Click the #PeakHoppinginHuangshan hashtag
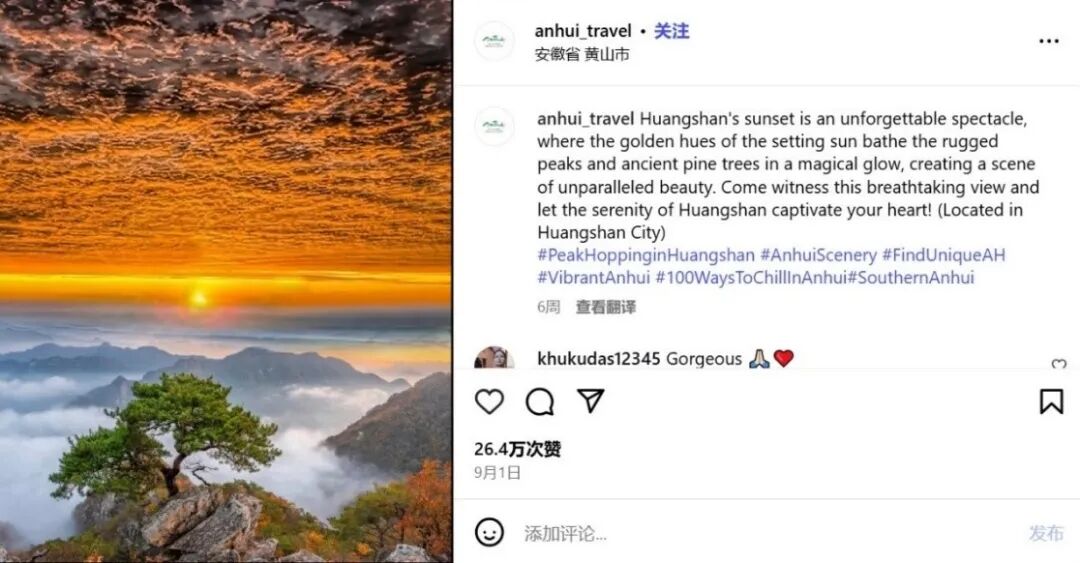 (645, 255)
